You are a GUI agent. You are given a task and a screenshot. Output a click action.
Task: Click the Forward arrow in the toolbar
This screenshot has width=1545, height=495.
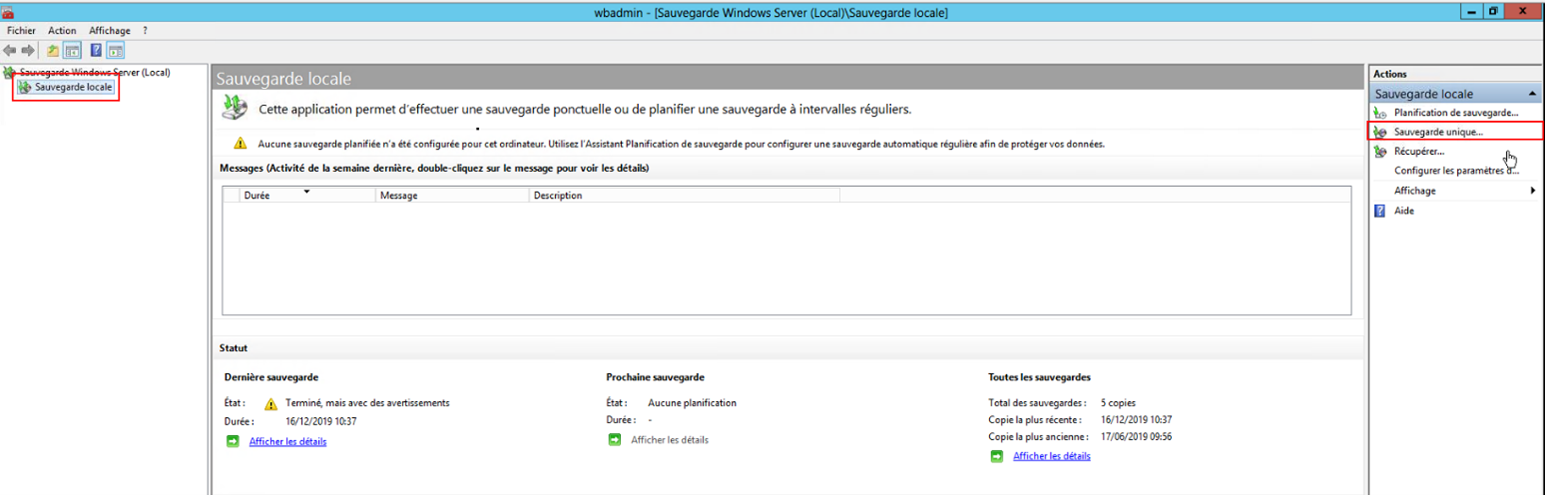28,50
